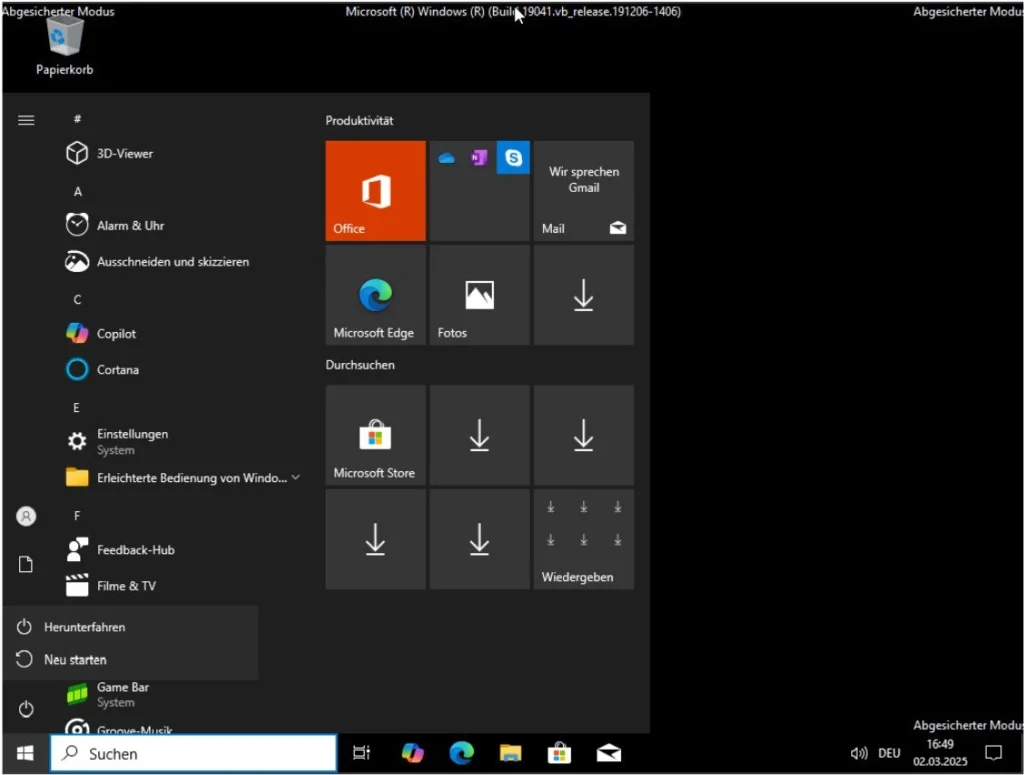The height and width of the screenshot is (775, 1024).
Task: Click the download tile next to Fotos
Action: click(x=584, y=295)
